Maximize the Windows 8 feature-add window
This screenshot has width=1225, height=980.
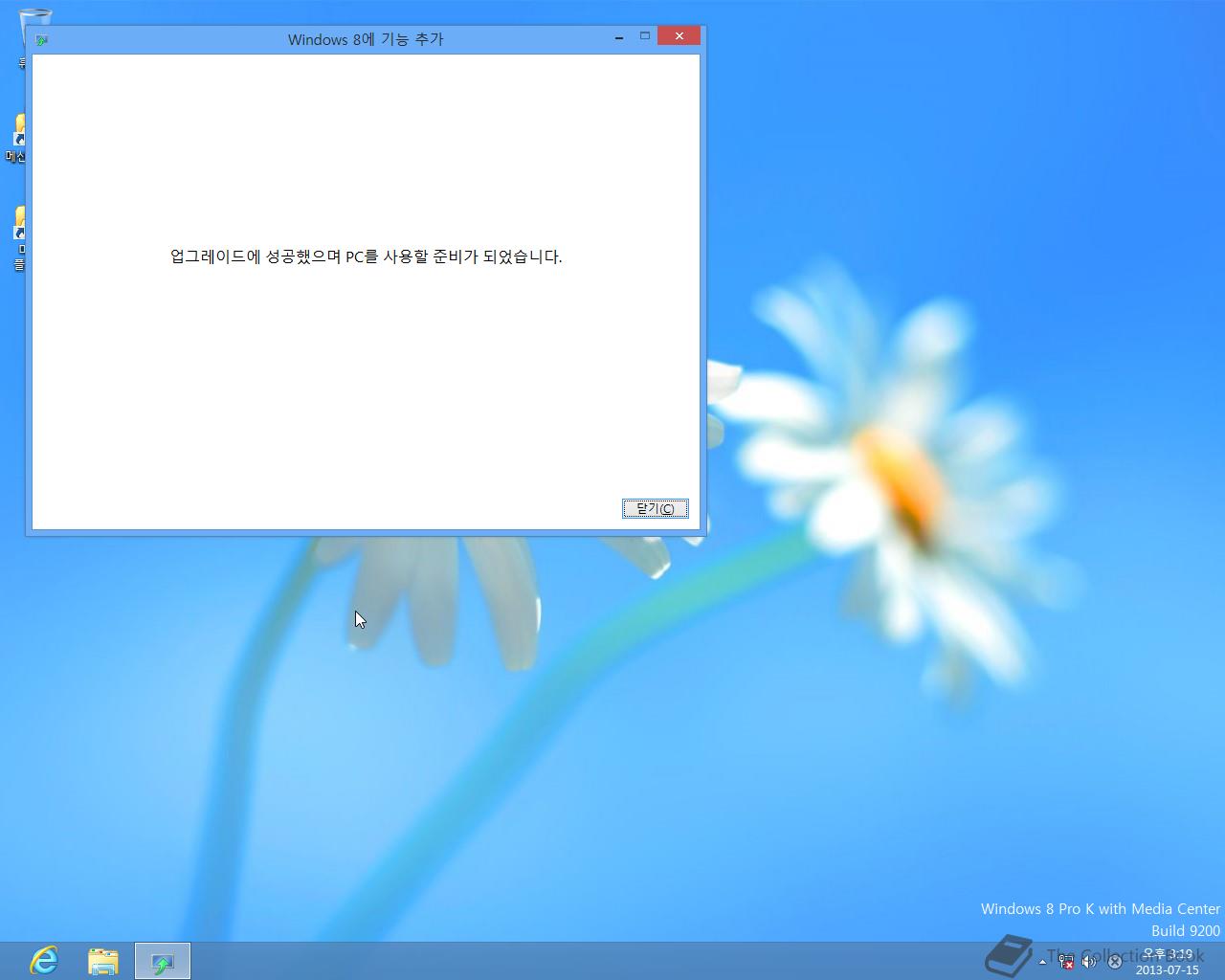(645, 36)
